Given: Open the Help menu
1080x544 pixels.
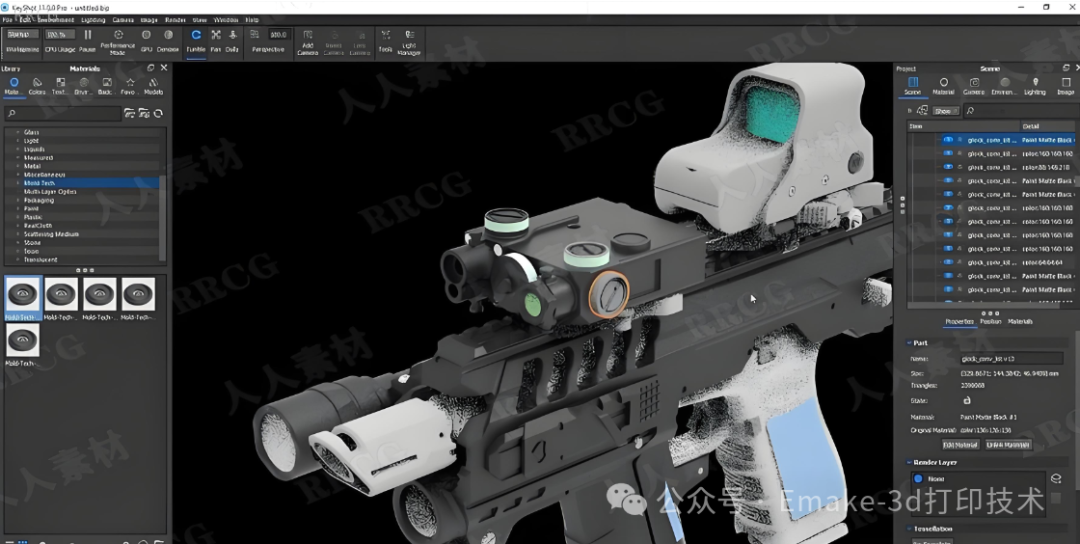Looking at the screenshot, I should [251, 20].
